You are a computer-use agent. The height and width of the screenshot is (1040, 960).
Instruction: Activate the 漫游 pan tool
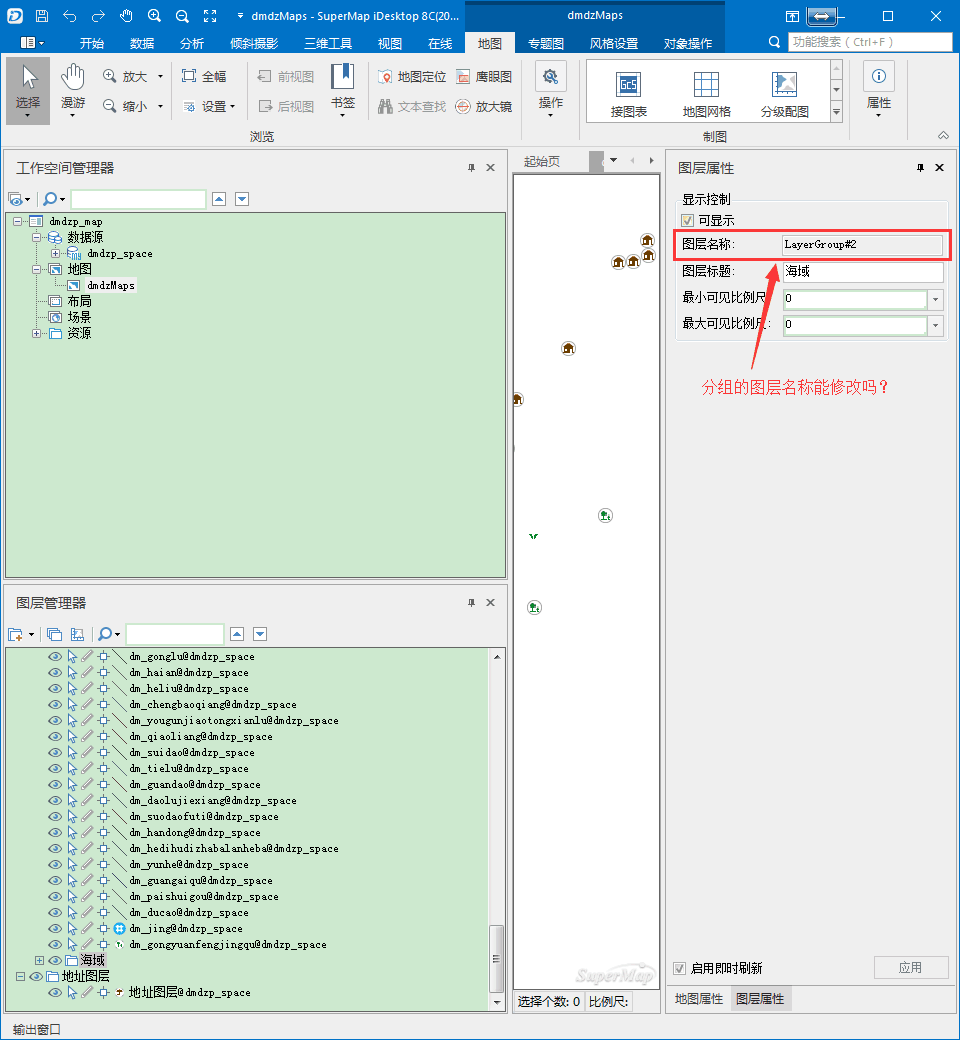pos(73,91)
